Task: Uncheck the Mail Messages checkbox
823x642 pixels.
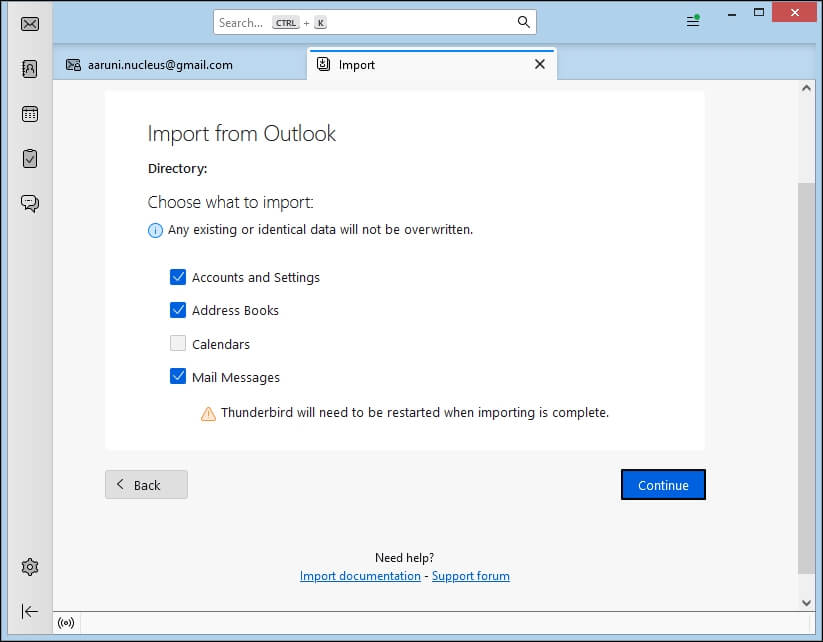Action: pyautogui.click(x=178, y=376)
